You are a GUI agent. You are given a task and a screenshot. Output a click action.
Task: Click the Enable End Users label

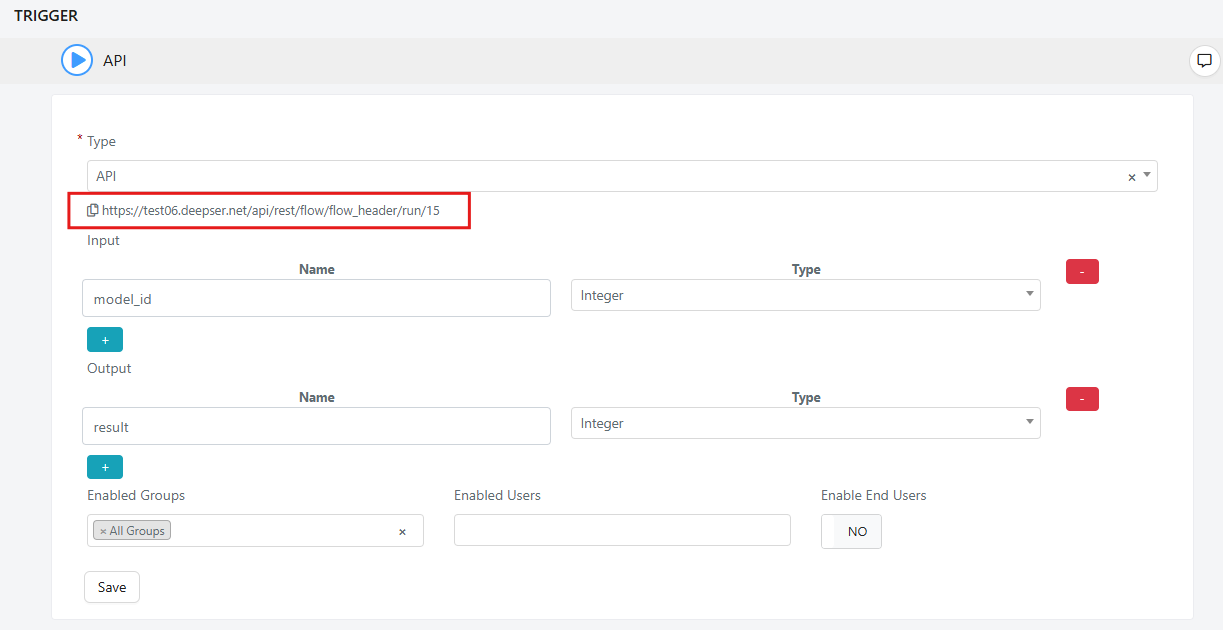point(874,495)
